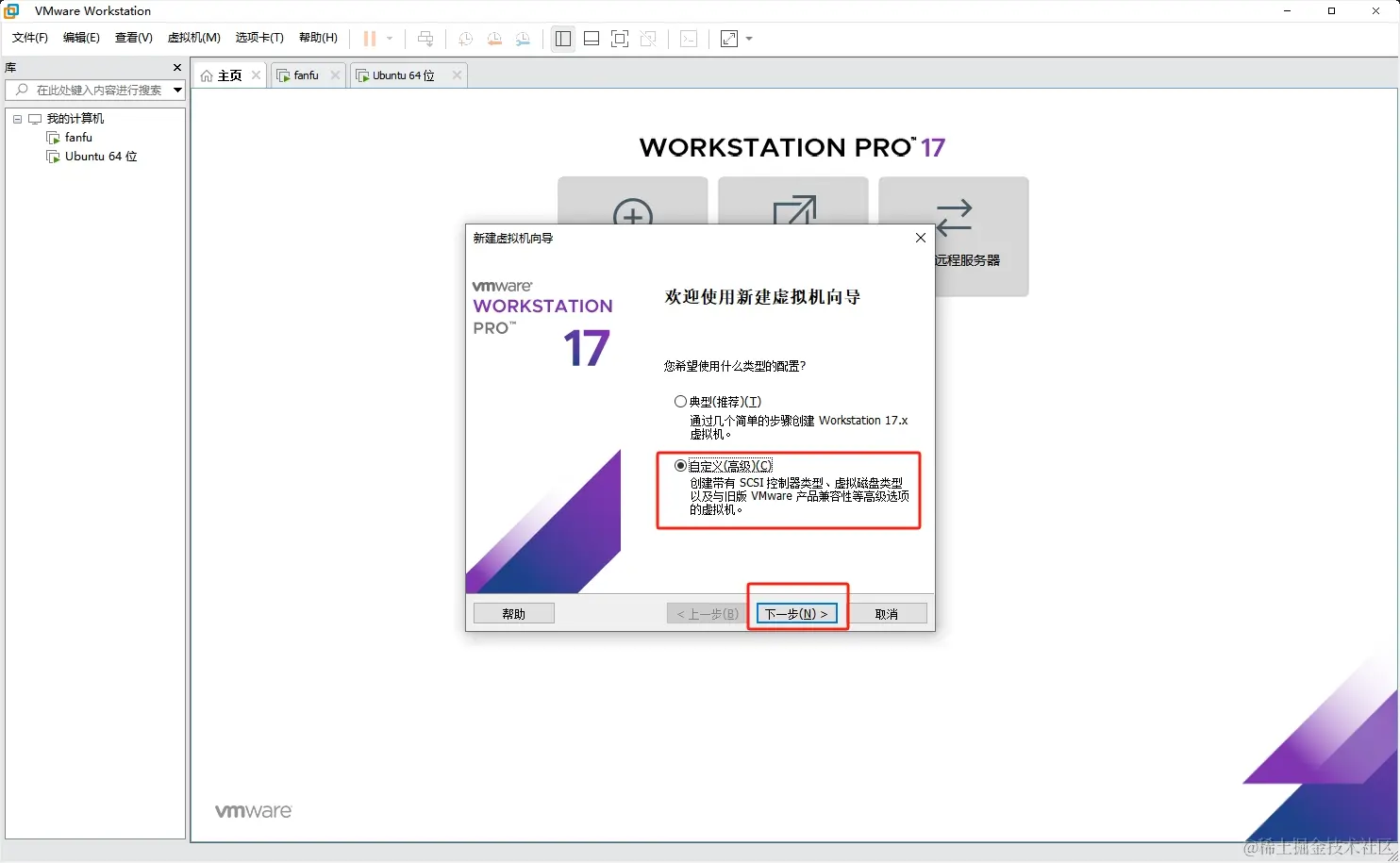Click the vmware logo at bottom left
Image resolution: width=1400 pixels, height=863 pixels.
coord(254,811)
